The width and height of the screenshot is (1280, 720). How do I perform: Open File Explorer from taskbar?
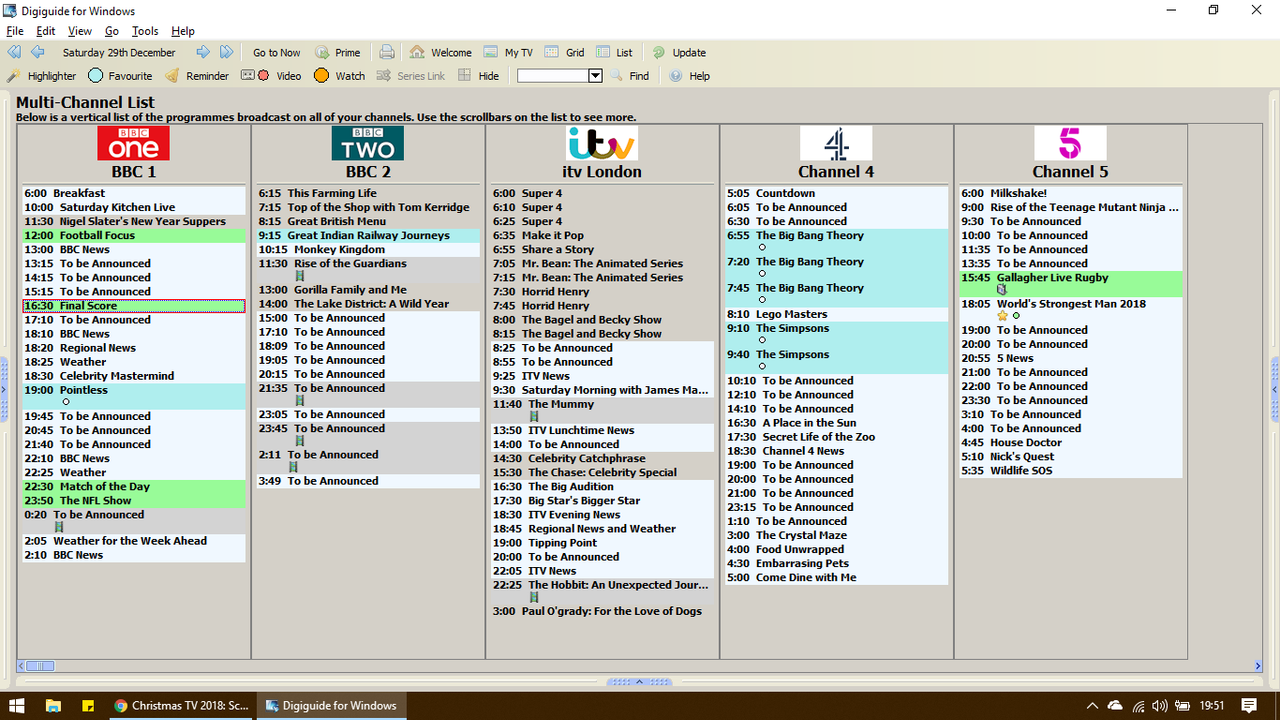[53, 705]
